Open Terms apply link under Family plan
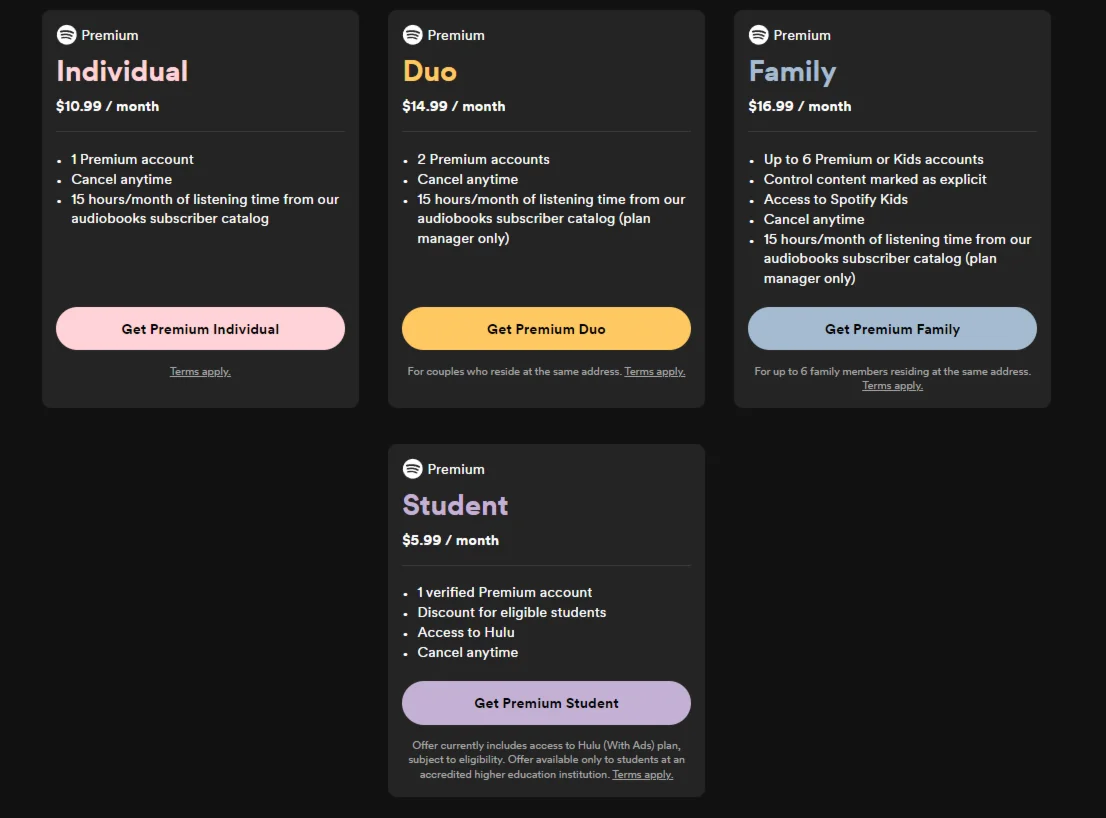 point(892,386)
